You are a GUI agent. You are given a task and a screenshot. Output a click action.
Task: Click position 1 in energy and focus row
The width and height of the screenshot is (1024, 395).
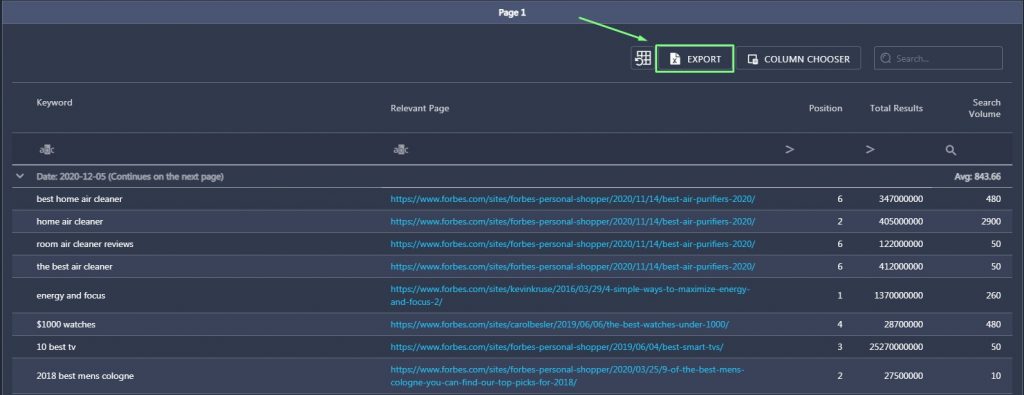tap(839, 296)
